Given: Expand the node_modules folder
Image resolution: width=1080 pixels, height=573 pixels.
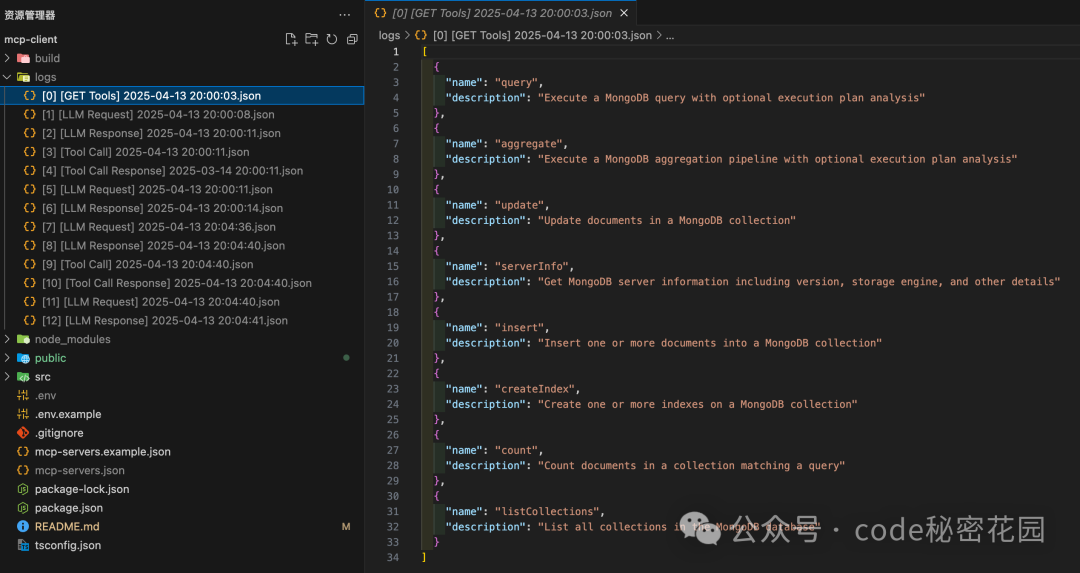Looking at the screenshot, I should [7, 340].
